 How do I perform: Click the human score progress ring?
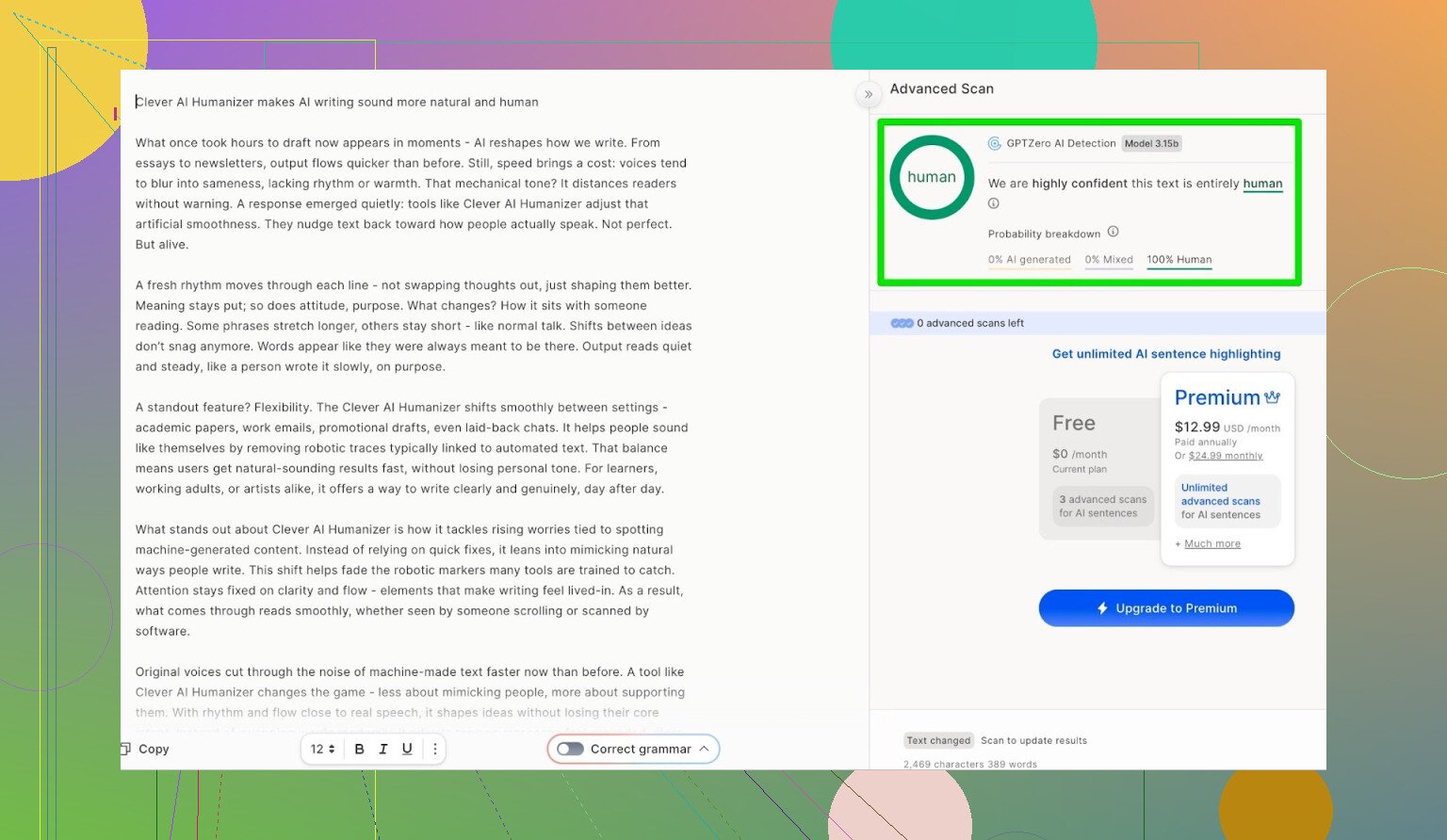932,177
